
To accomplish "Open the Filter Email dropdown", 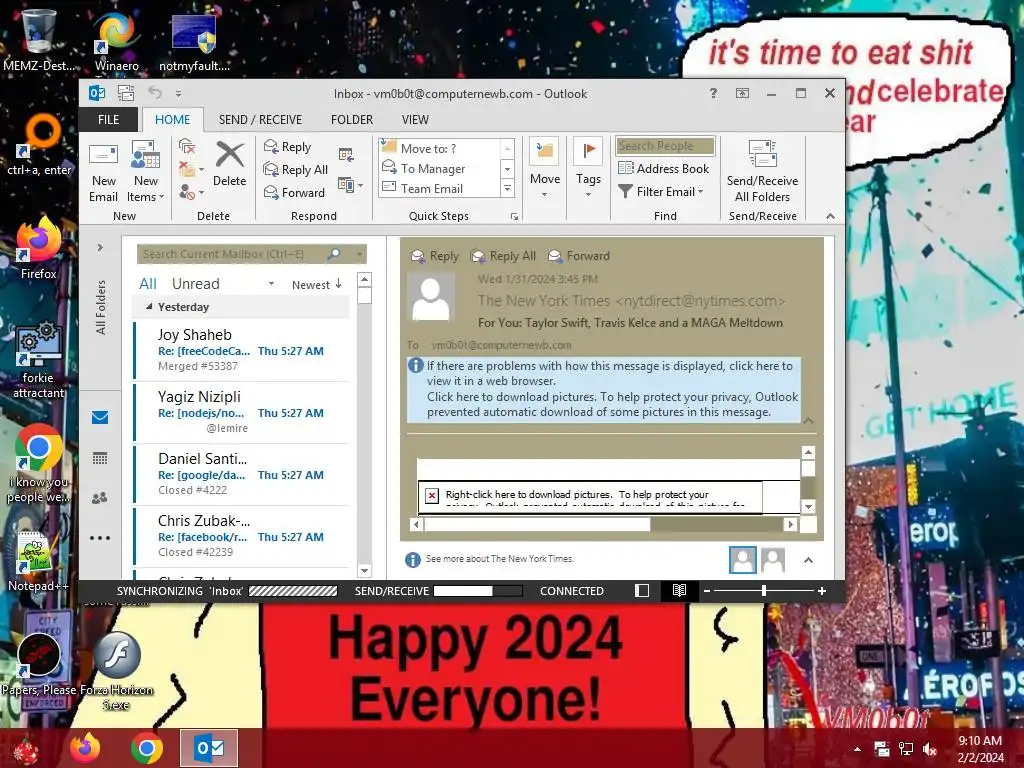I will click(x=661, y=191).
